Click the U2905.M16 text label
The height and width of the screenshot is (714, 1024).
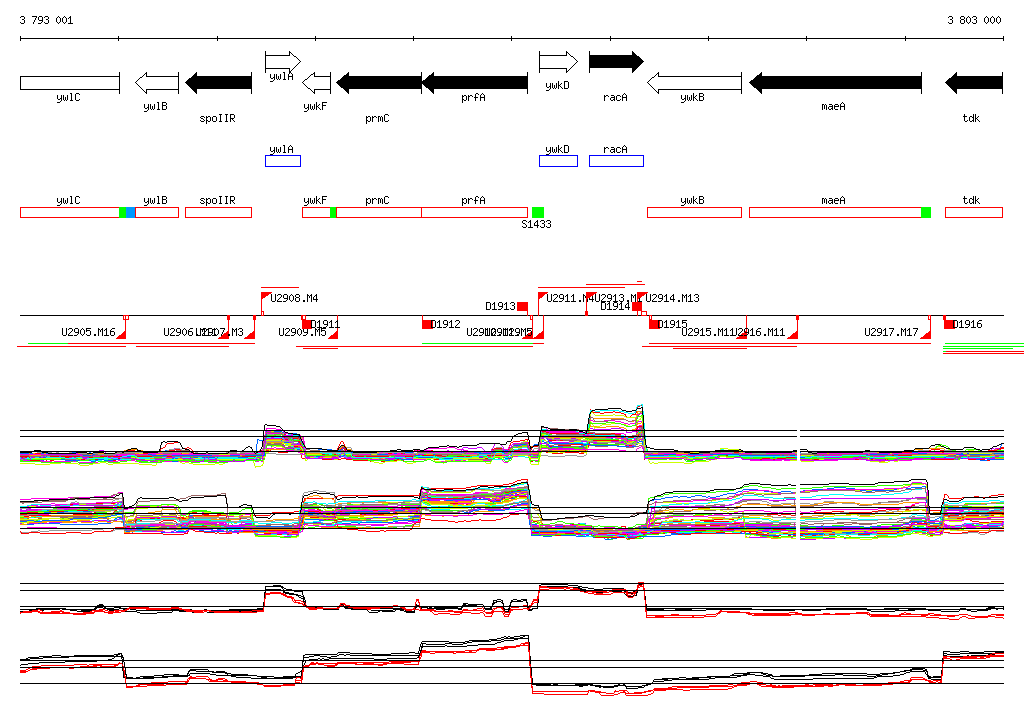(88, 332)
